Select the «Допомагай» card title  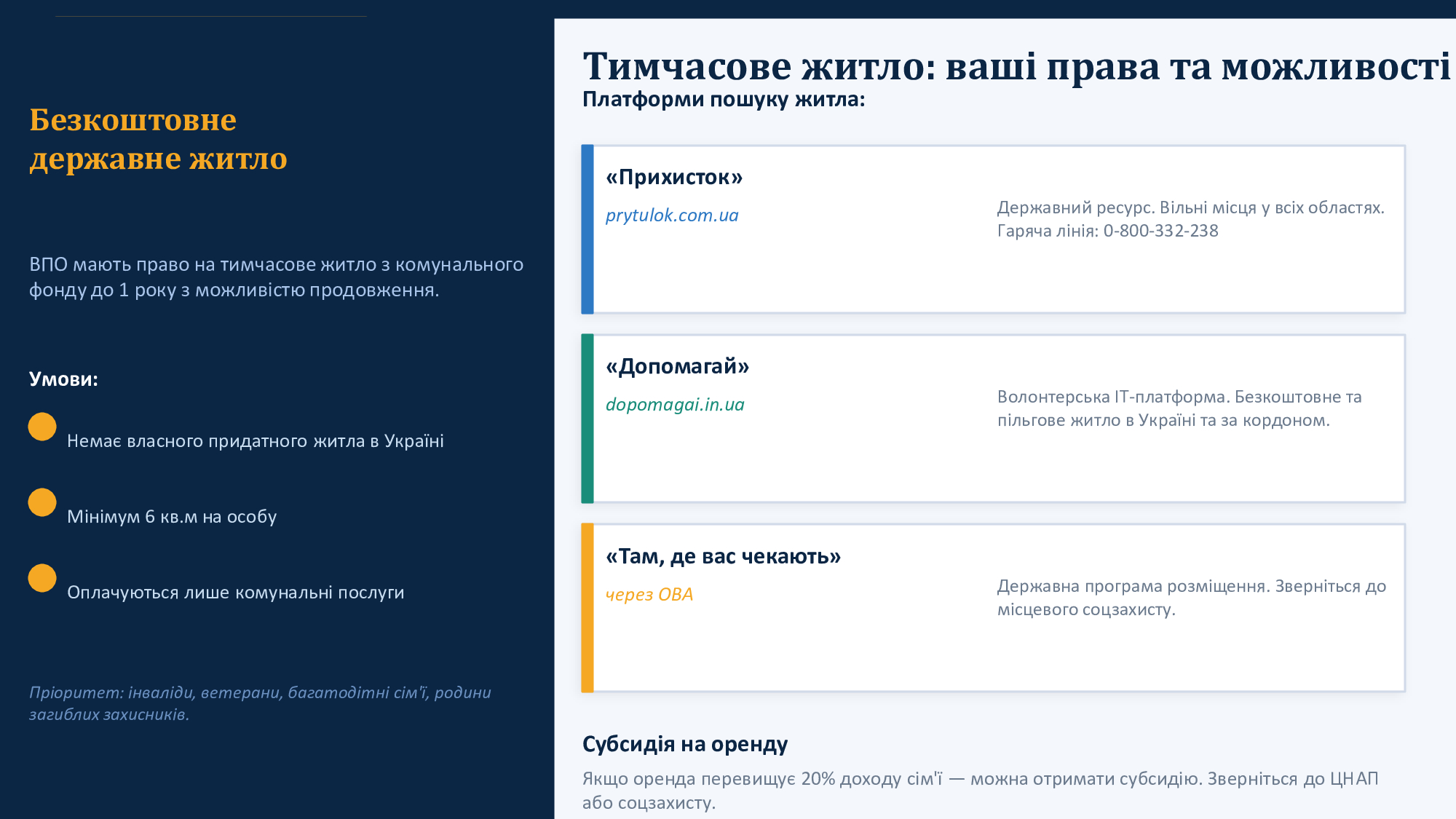coord(677,366)
